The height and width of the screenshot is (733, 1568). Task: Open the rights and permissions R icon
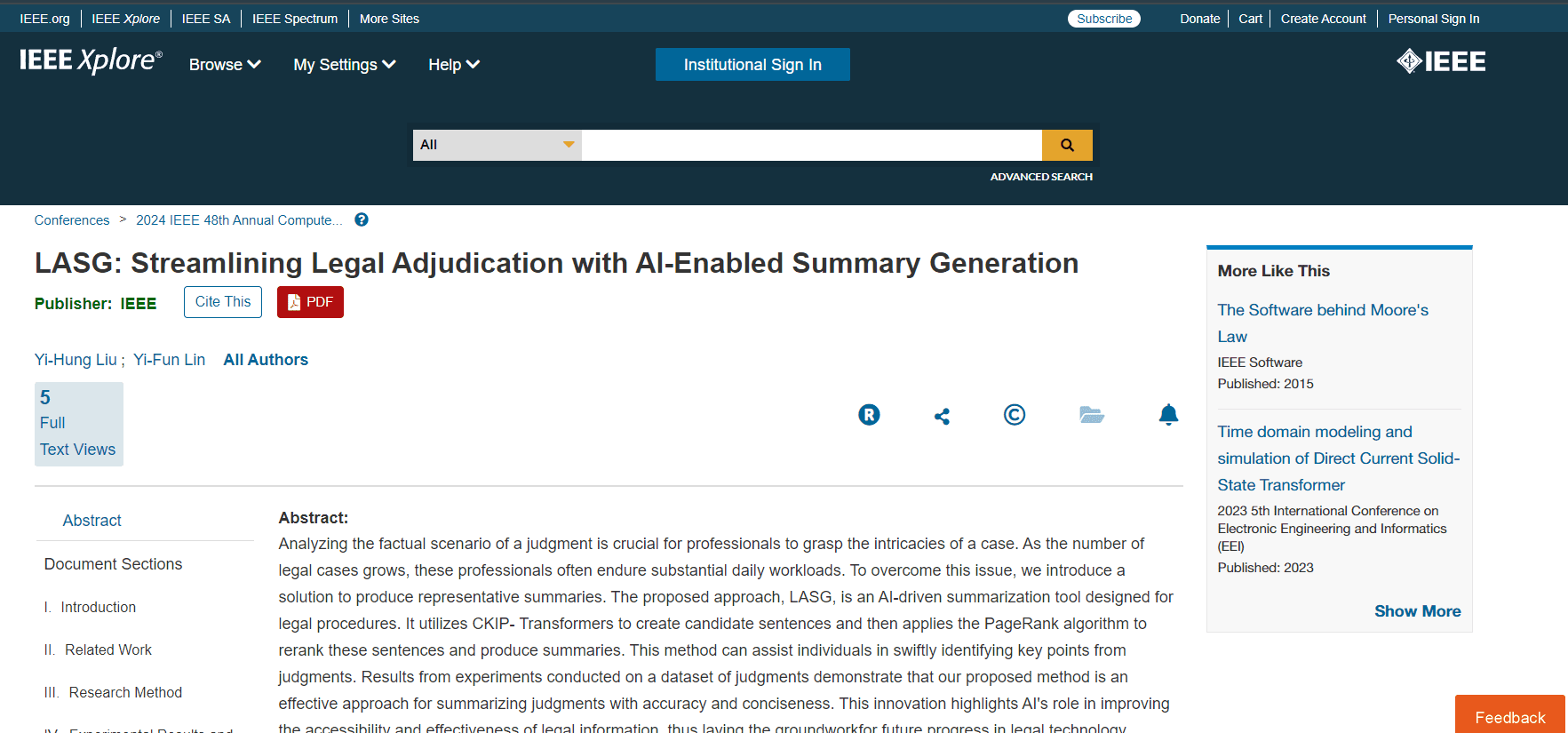(x=869, y=415)
